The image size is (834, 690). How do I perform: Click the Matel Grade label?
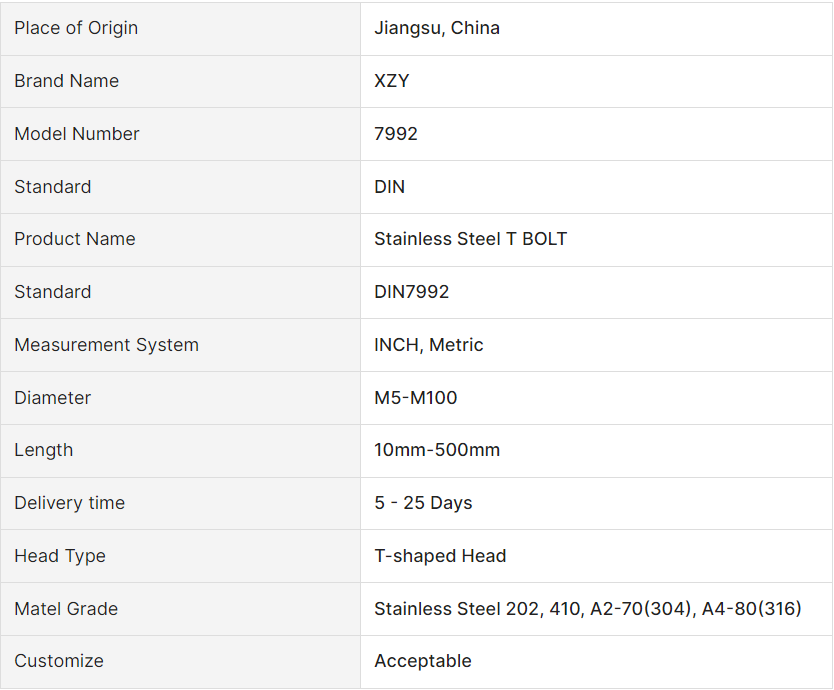point(65,609)
